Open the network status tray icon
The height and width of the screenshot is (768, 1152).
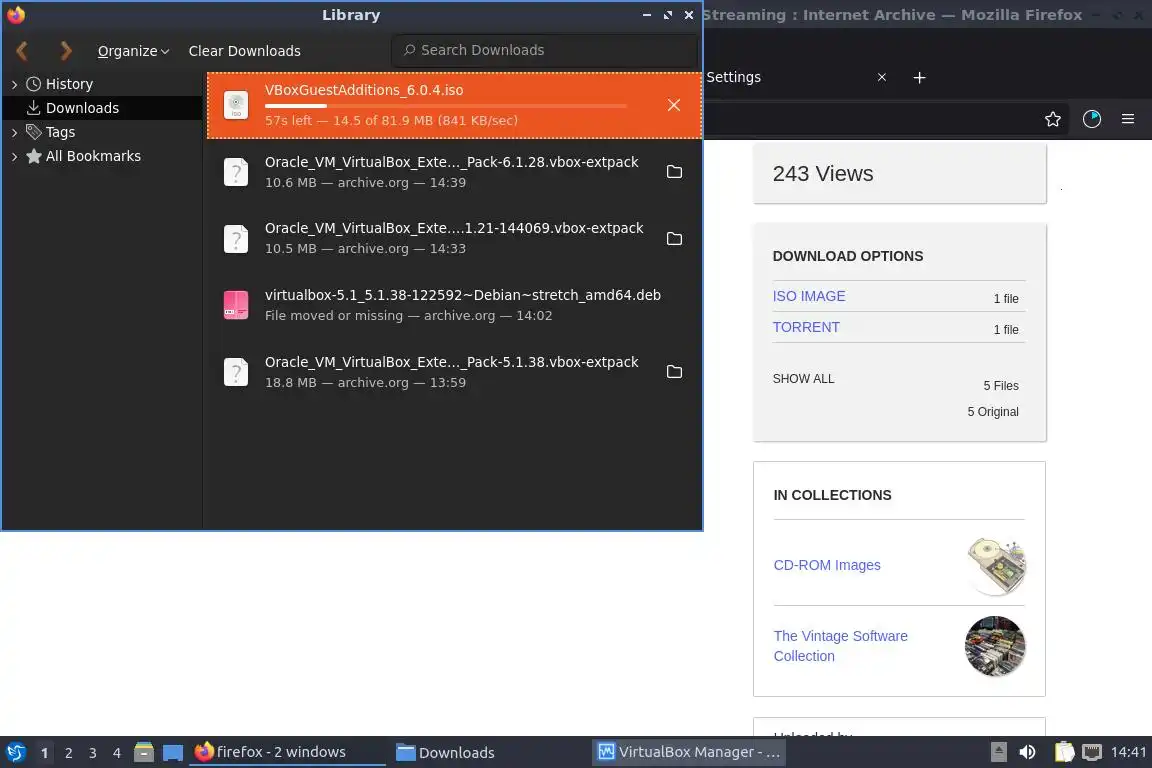click(x=1092, y=752)
